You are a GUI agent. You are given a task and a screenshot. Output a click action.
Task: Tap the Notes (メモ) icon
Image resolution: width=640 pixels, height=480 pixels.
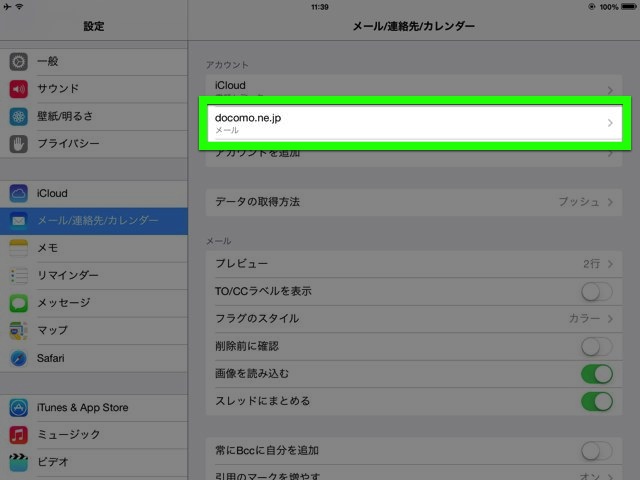18,248
